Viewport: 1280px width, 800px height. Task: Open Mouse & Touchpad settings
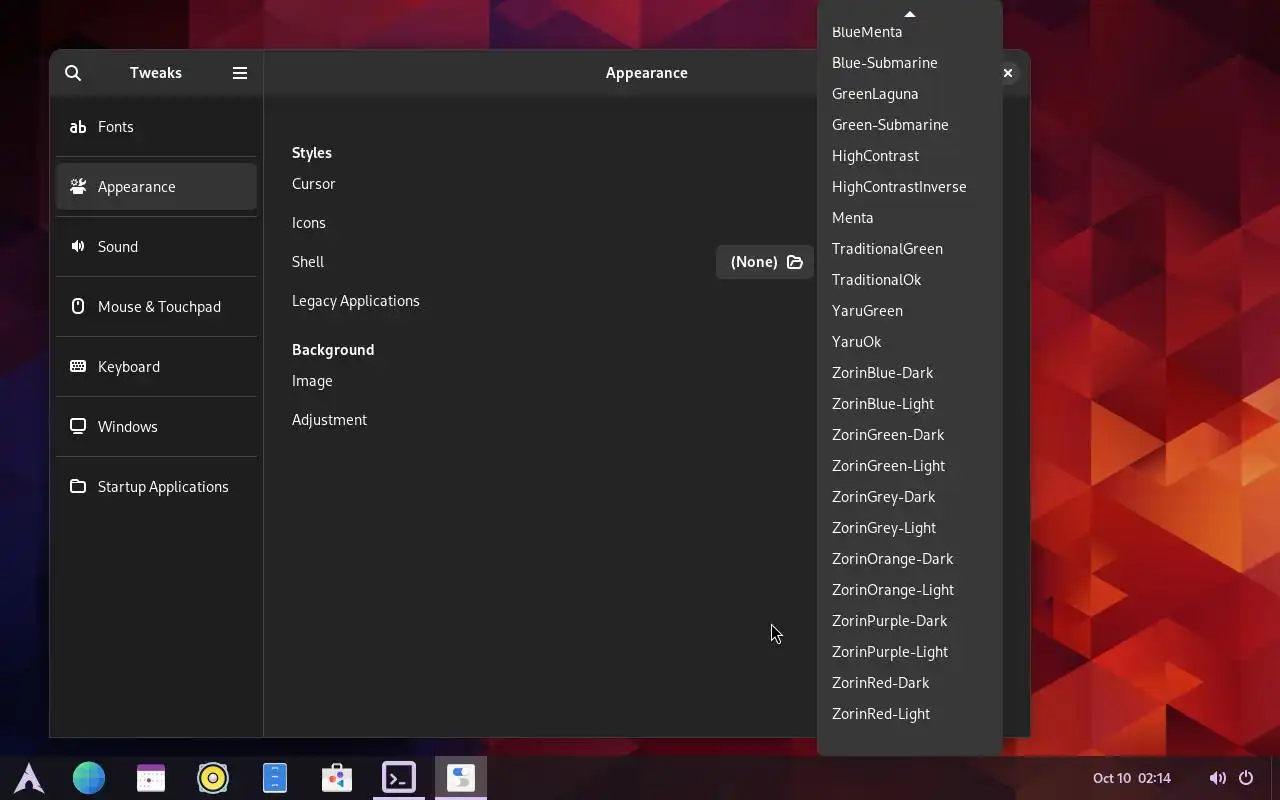tap(157, 307)
